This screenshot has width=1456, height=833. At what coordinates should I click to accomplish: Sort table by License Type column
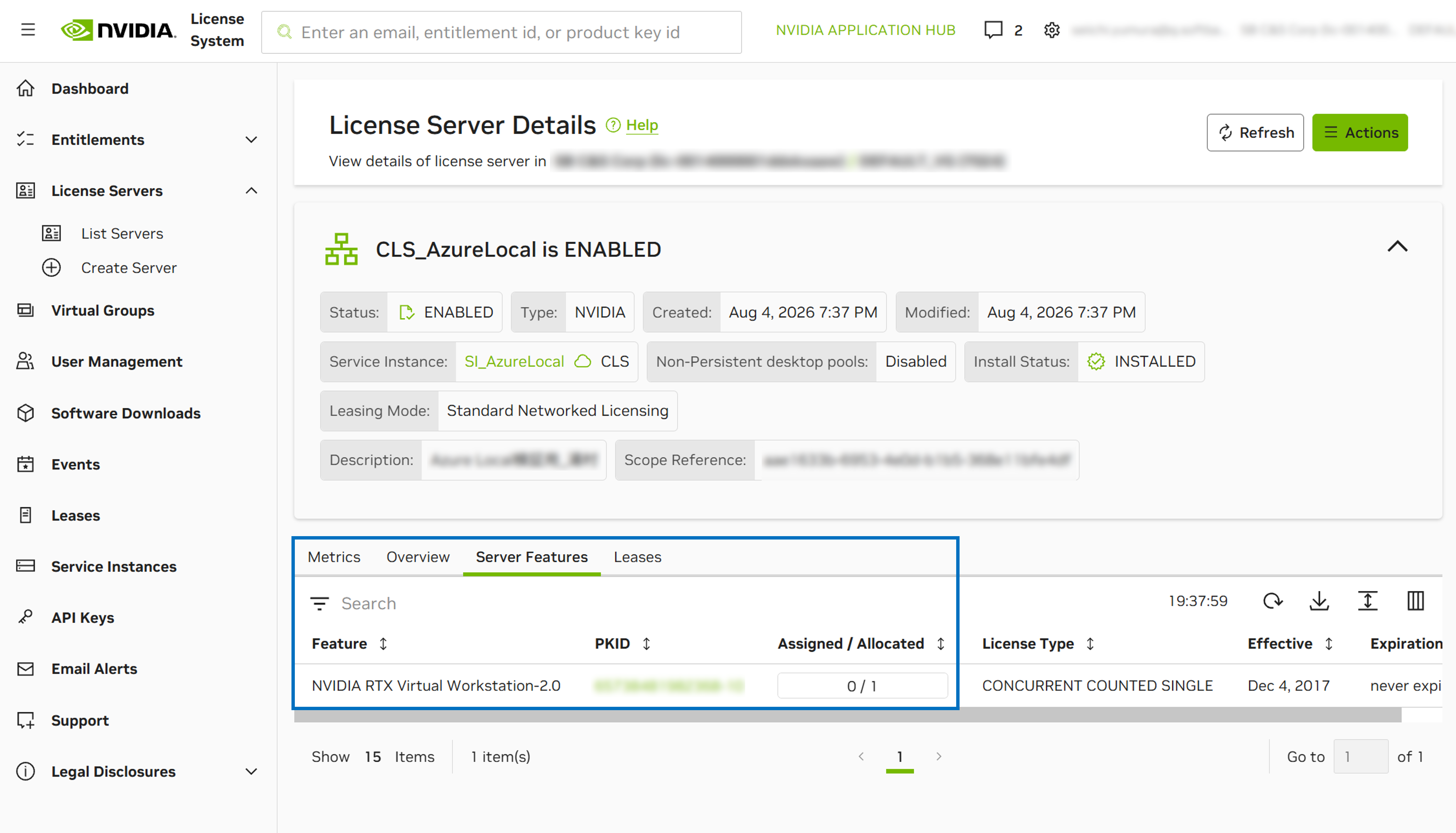pos(1090,644)
